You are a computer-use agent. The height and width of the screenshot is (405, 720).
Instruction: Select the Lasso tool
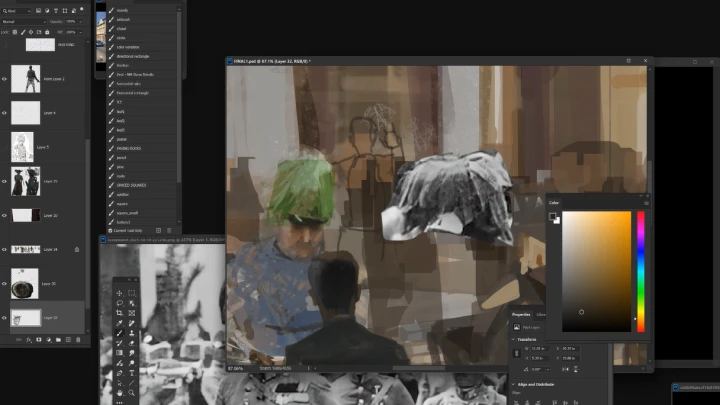click(119, 303)
